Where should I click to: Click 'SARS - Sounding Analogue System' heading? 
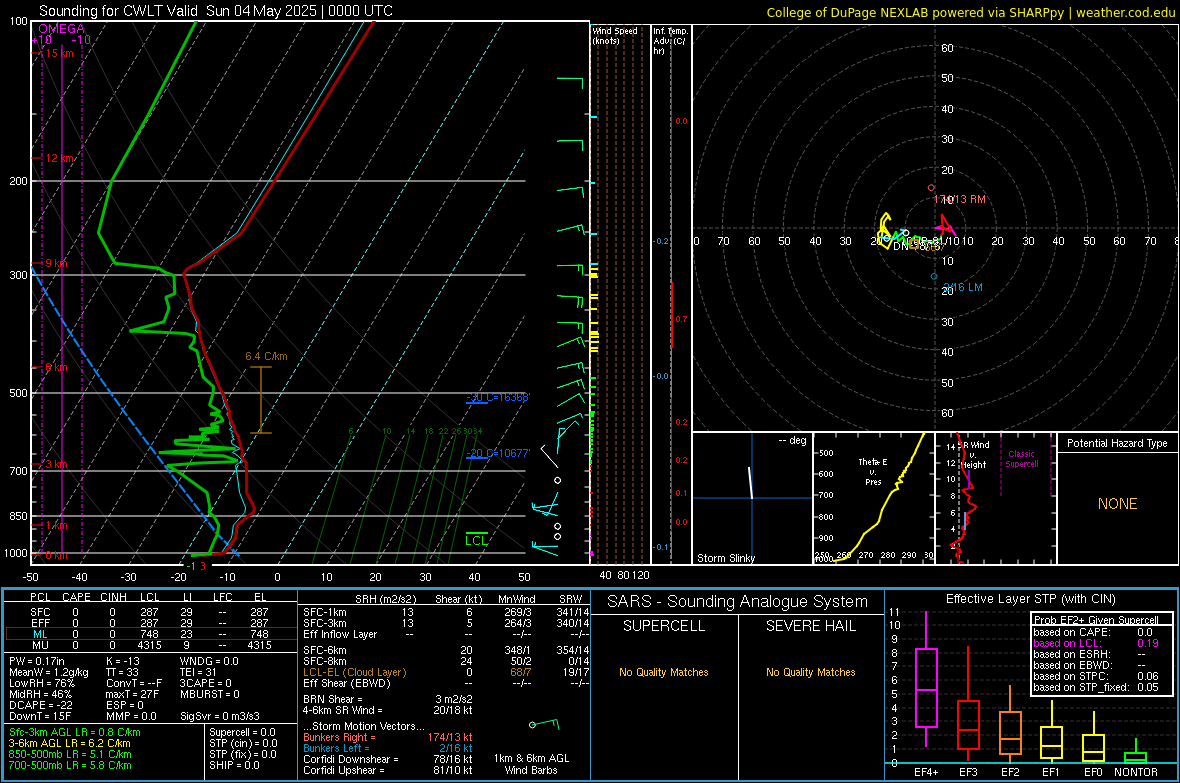coord(738,602)
